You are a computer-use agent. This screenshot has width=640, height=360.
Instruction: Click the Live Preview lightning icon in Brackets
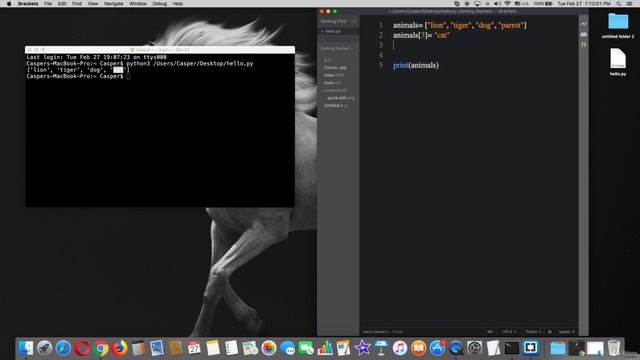click(584, 24)
